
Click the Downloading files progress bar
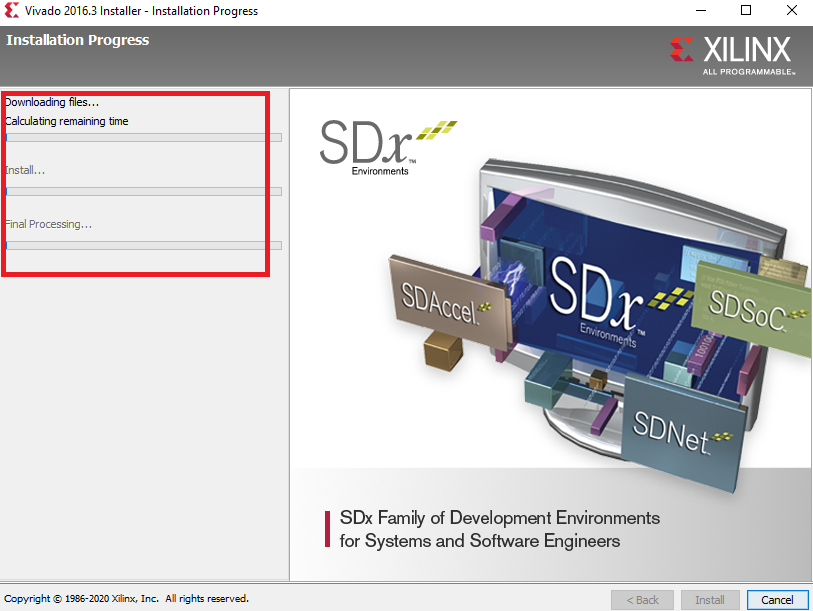click(144, 137)
